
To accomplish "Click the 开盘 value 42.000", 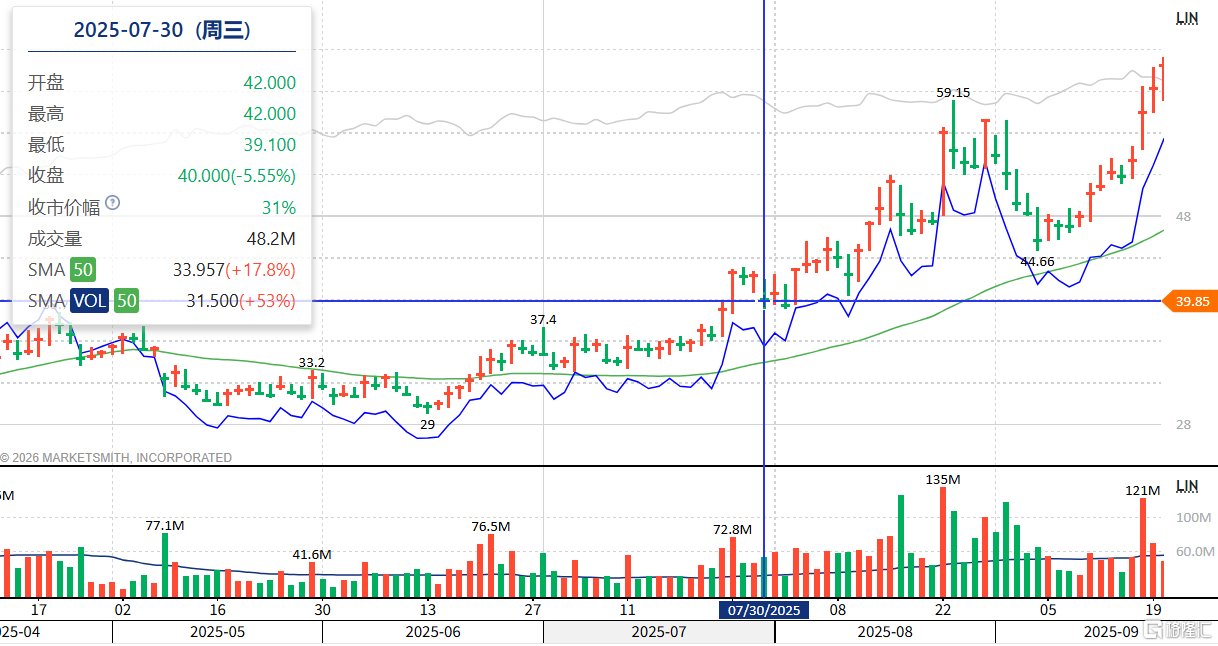I will point(270,83).
